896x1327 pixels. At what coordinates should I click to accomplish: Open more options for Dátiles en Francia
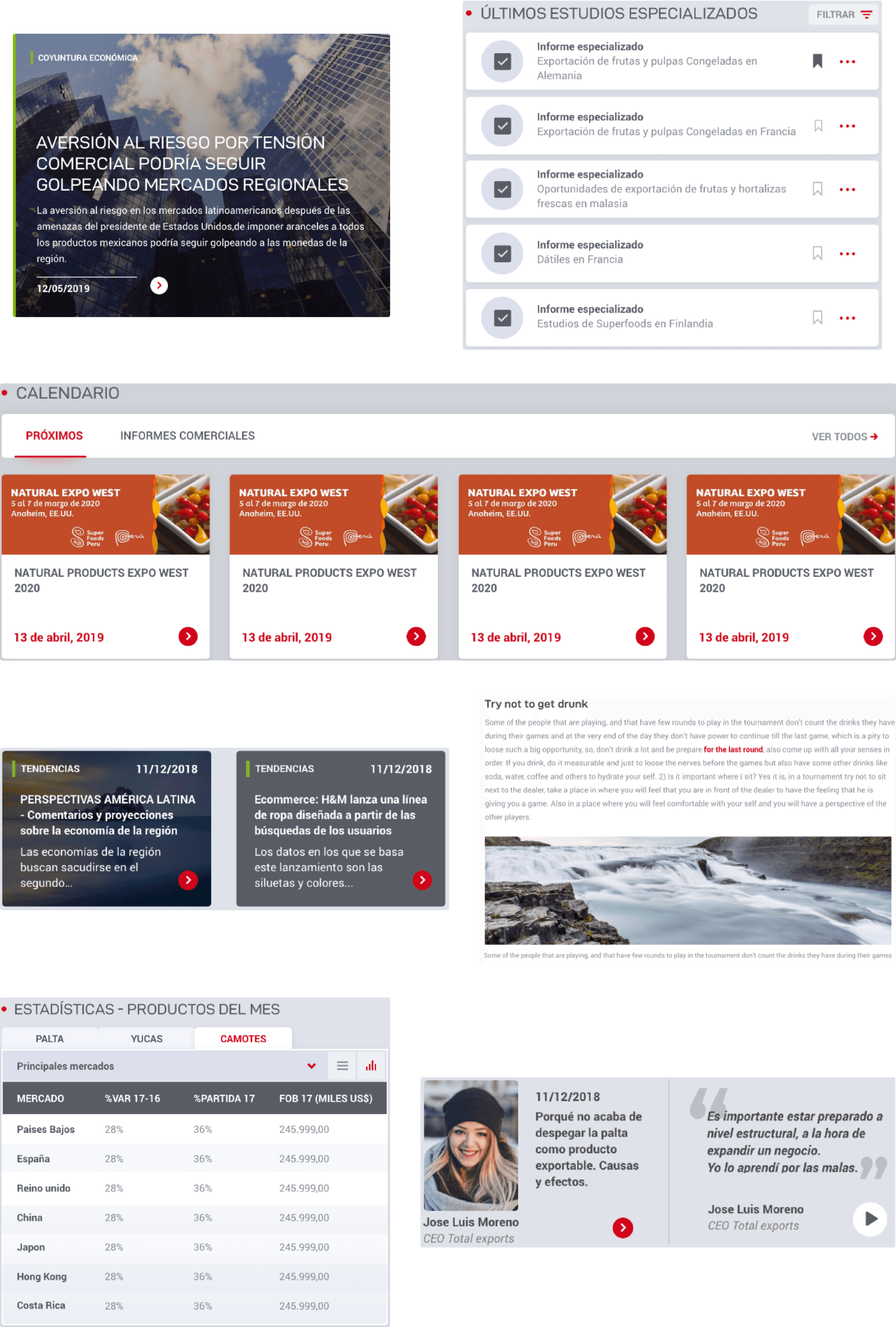[x=847, y=253]
